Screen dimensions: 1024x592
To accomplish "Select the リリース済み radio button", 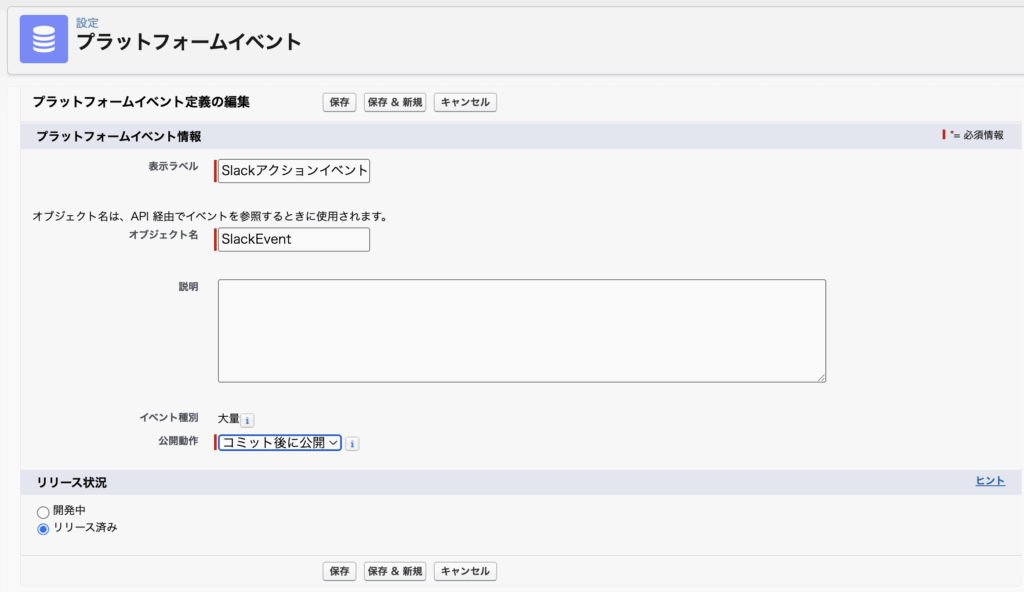I will point(43,529).
